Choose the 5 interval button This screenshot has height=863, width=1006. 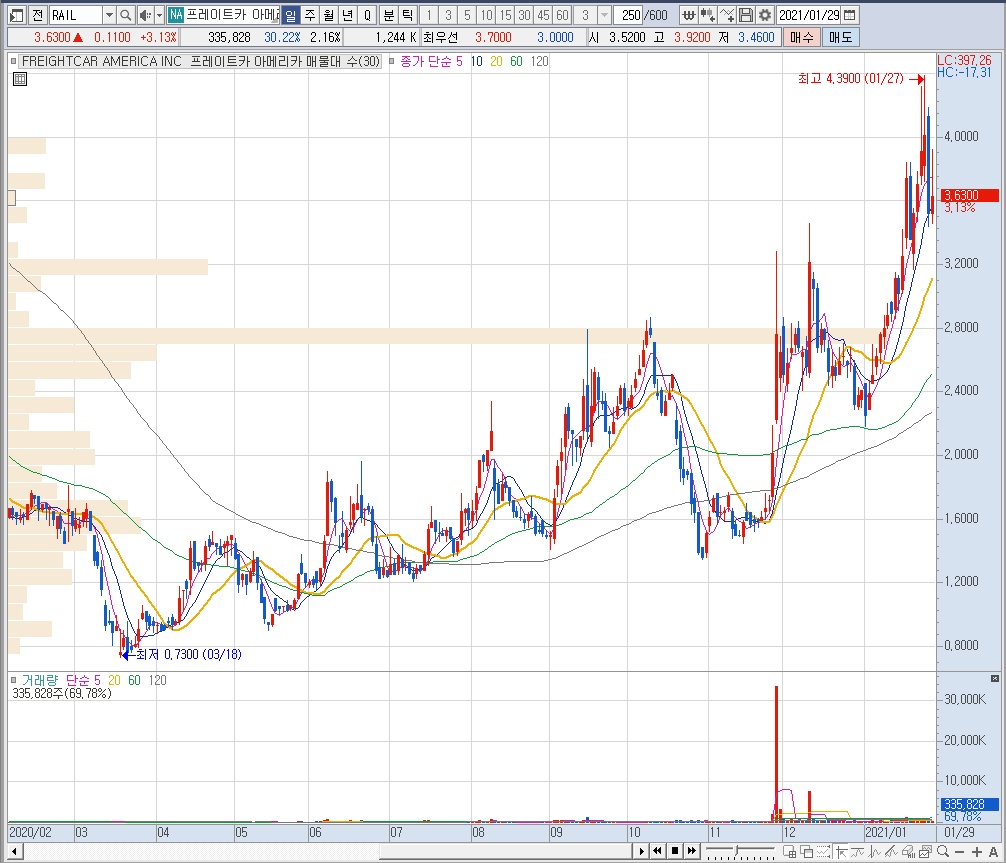click(x=467, y=15)
